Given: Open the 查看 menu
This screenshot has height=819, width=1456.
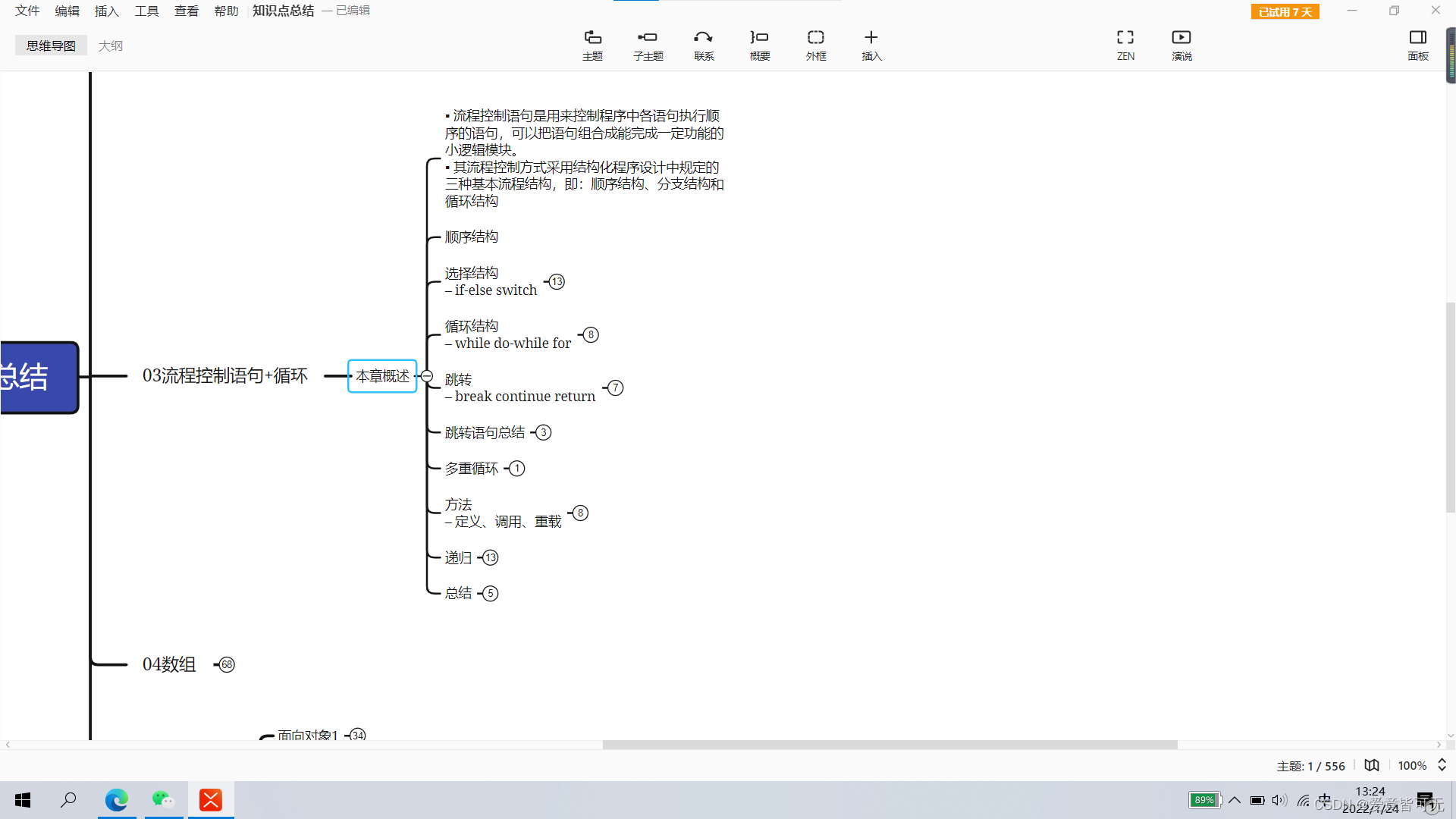Looking at the screenshot, I should [x=186, y=11].
